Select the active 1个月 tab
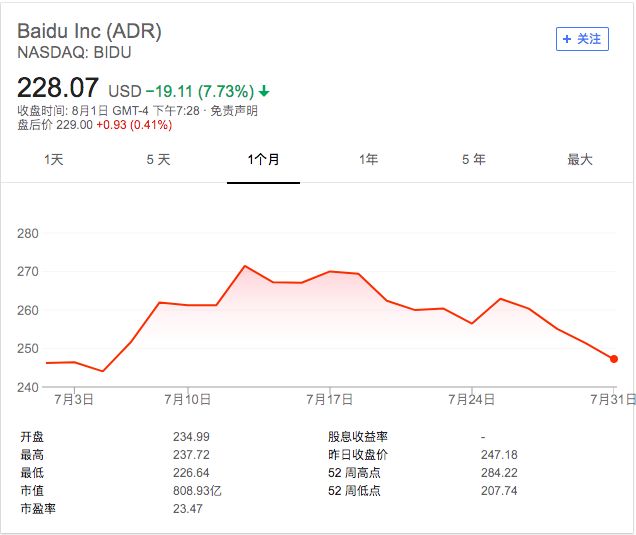Image resolution: width=636 pixels, height=535 pixels. click(x=263, y=160)
